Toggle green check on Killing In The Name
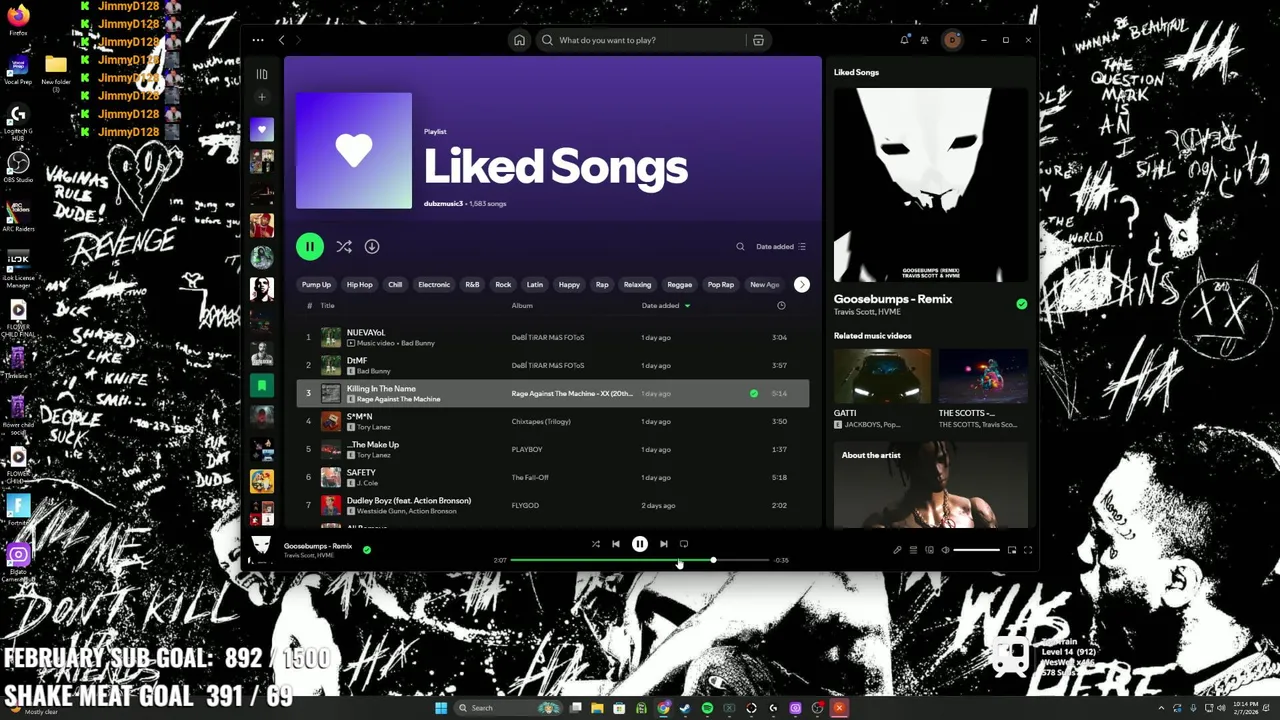 (x=754, y=394)
